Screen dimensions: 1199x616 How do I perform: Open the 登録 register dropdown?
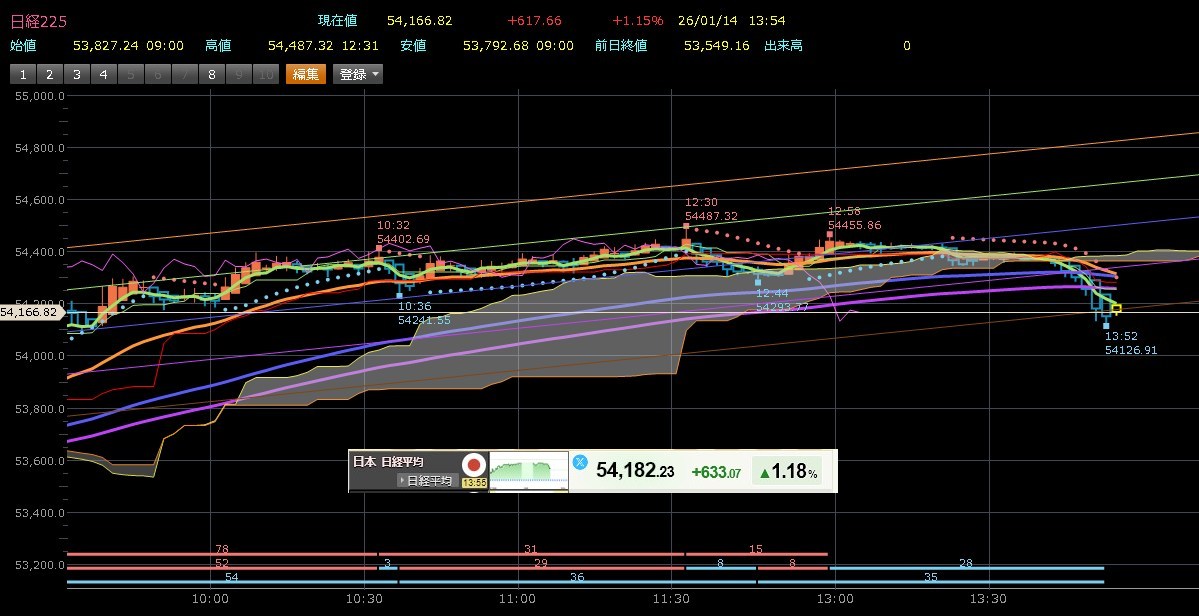(x=359, y=74)
